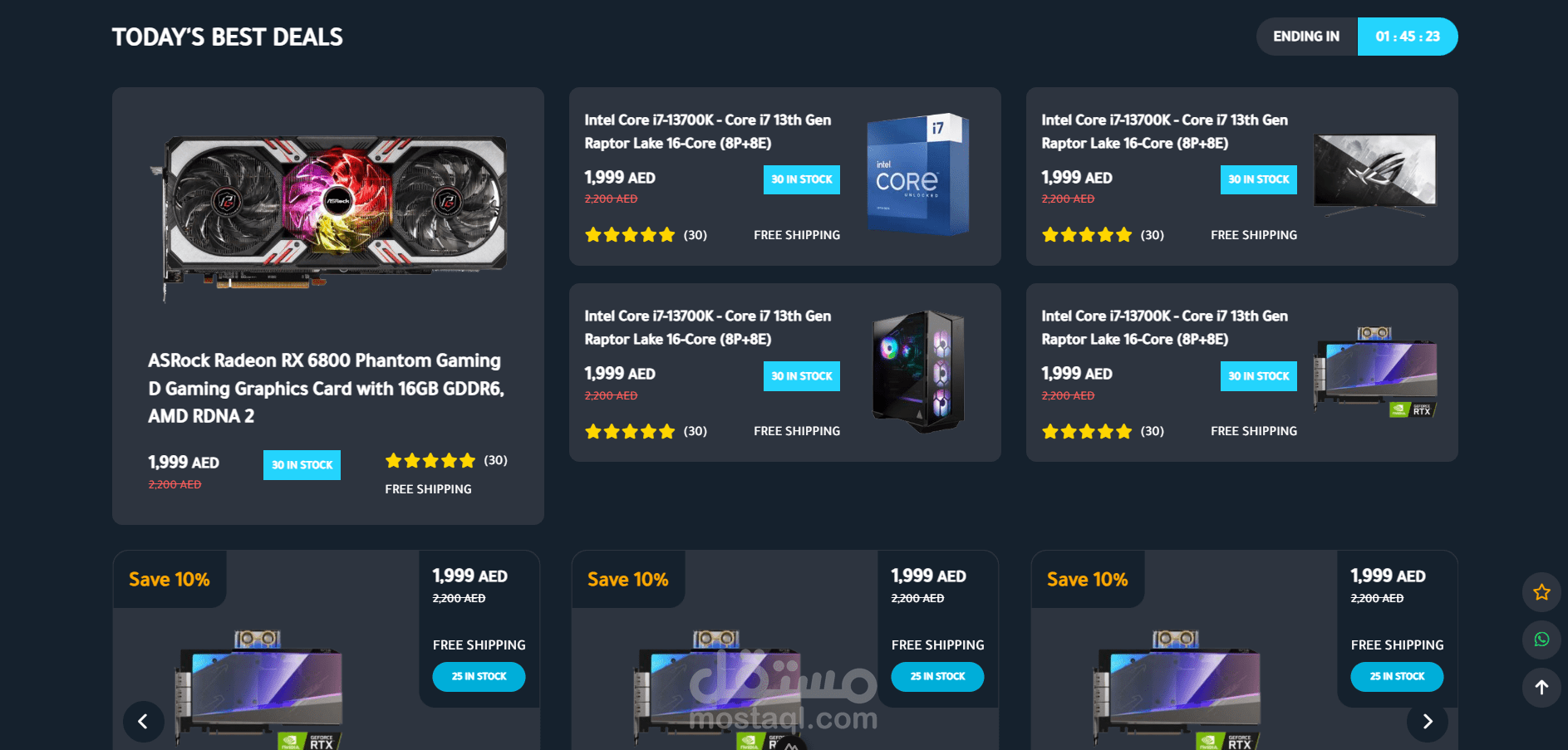The width and height of the screenshot is (1568, 750).
Task: Open the ASRock Radeon RX 6800 image
Action: point(328,216)
